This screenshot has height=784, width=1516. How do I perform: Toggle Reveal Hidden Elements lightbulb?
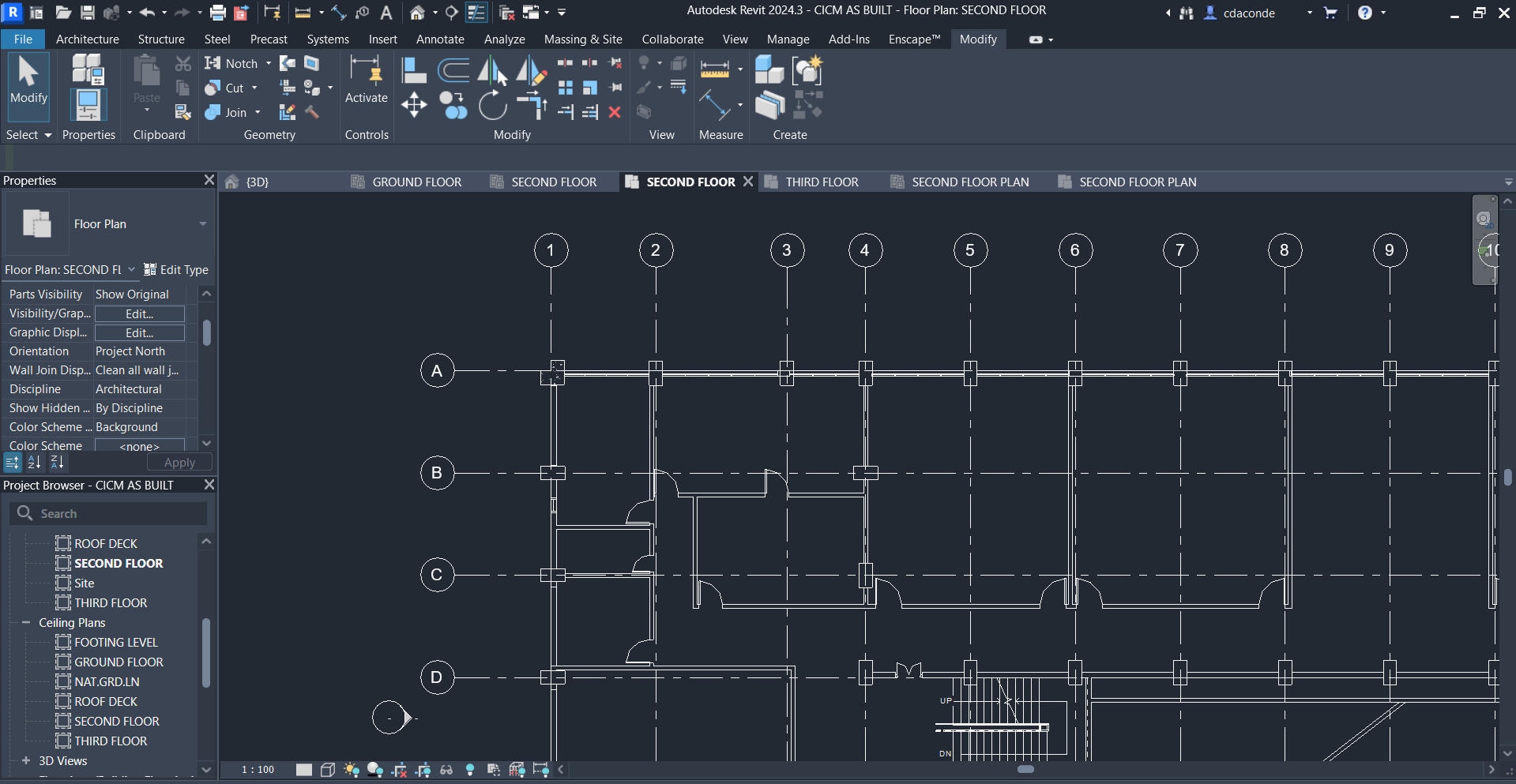pos(470,770)
